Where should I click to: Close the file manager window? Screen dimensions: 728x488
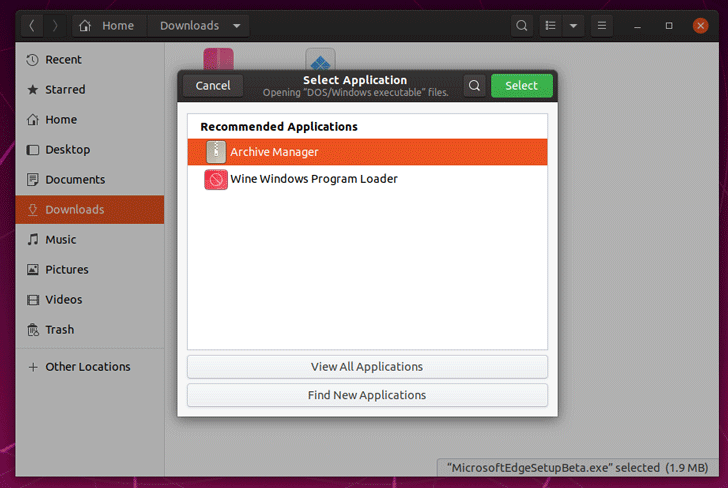click(x=700, y=26)
